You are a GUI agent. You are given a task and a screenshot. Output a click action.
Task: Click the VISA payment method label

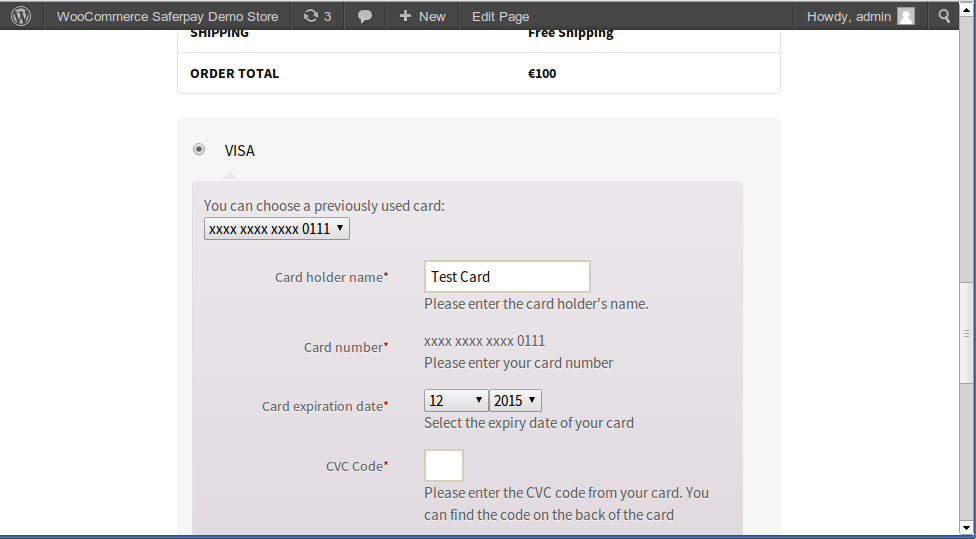click(x=240, y=151)
